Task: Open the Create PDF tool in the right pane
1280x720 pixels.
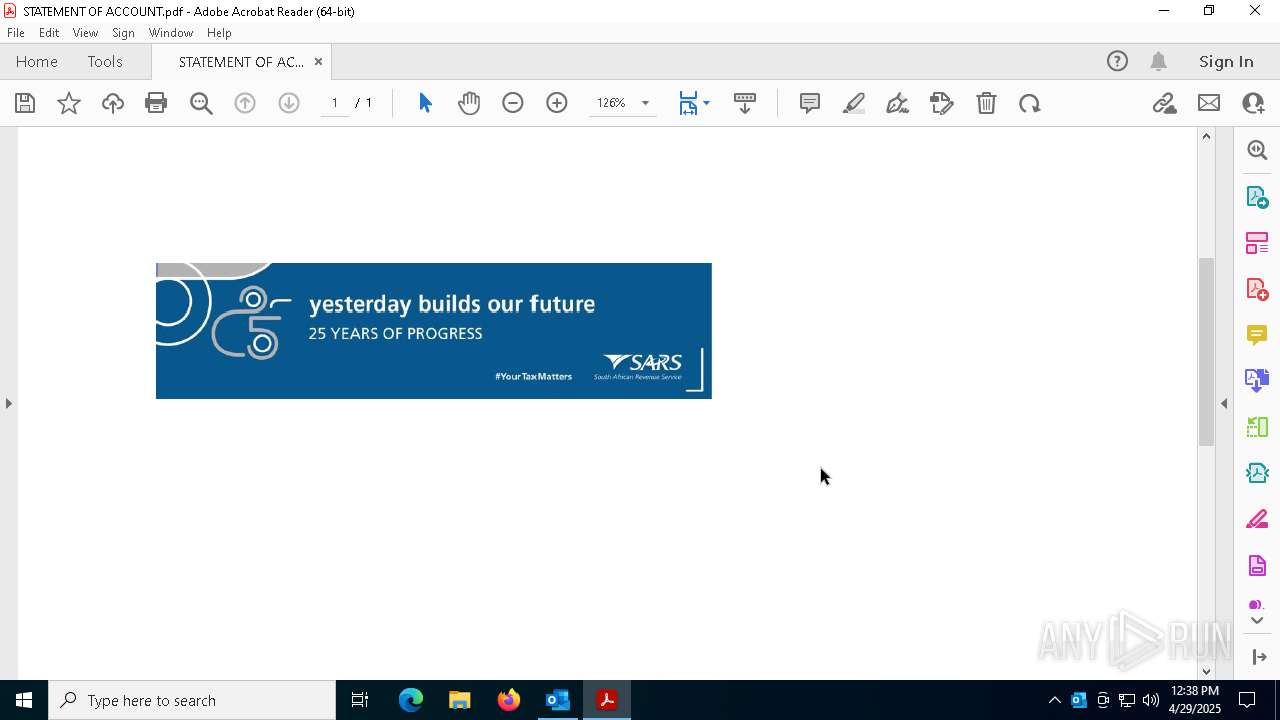Action: coord(1257,289)
